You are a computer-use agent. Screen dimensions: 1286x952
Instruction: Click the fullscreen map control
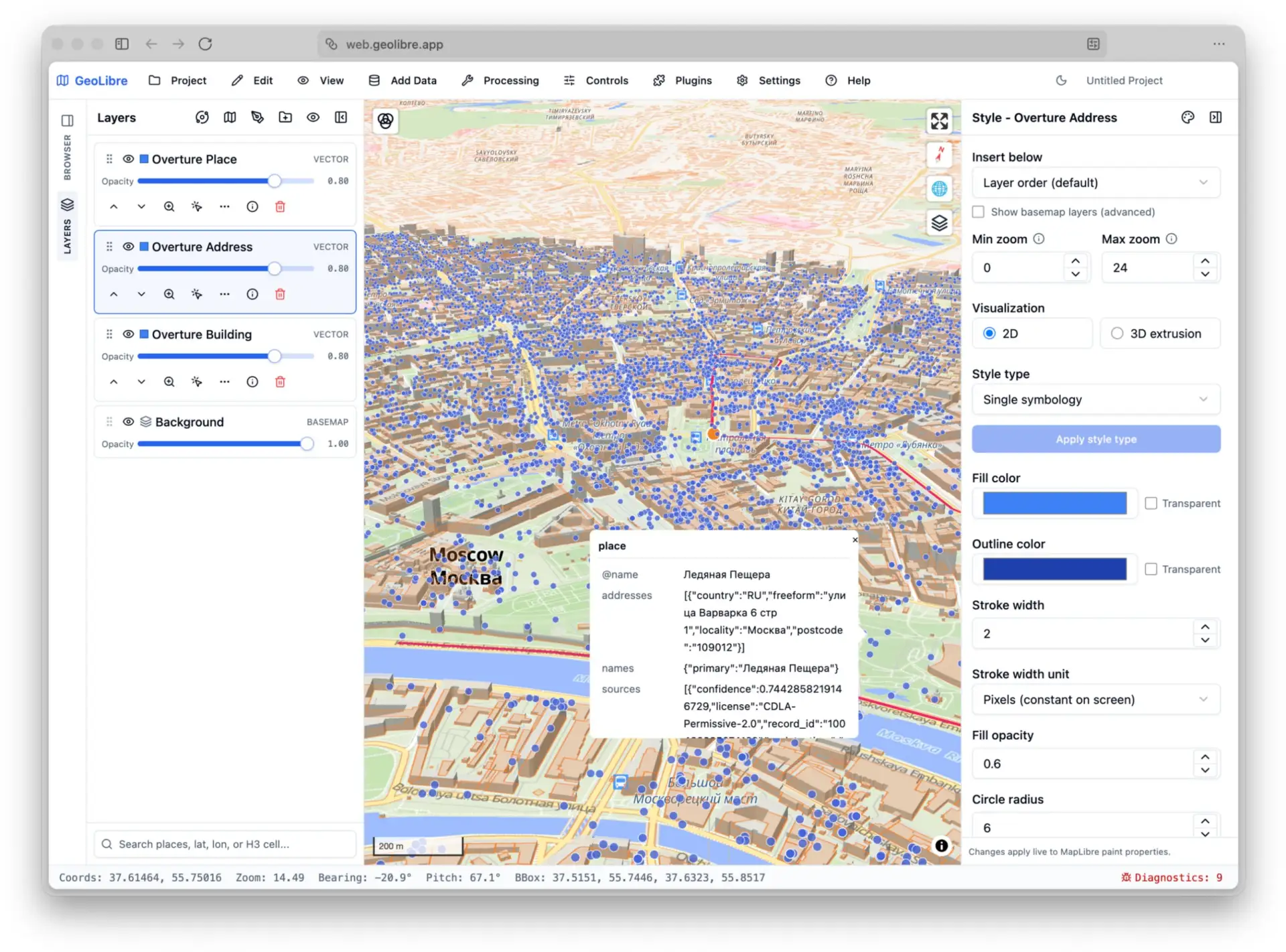(x=939, y=121)
